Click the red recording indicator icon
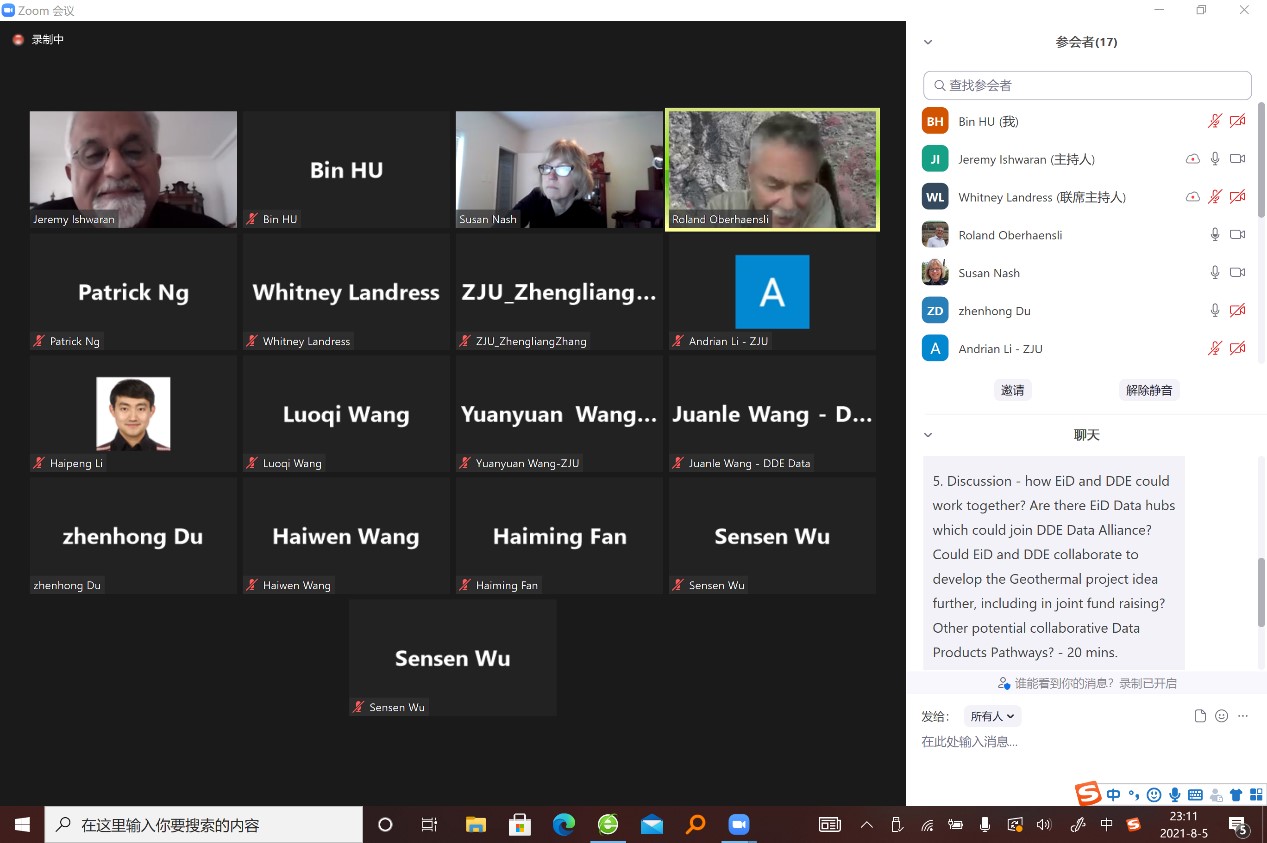1267x843 pixels. (17, 40)
